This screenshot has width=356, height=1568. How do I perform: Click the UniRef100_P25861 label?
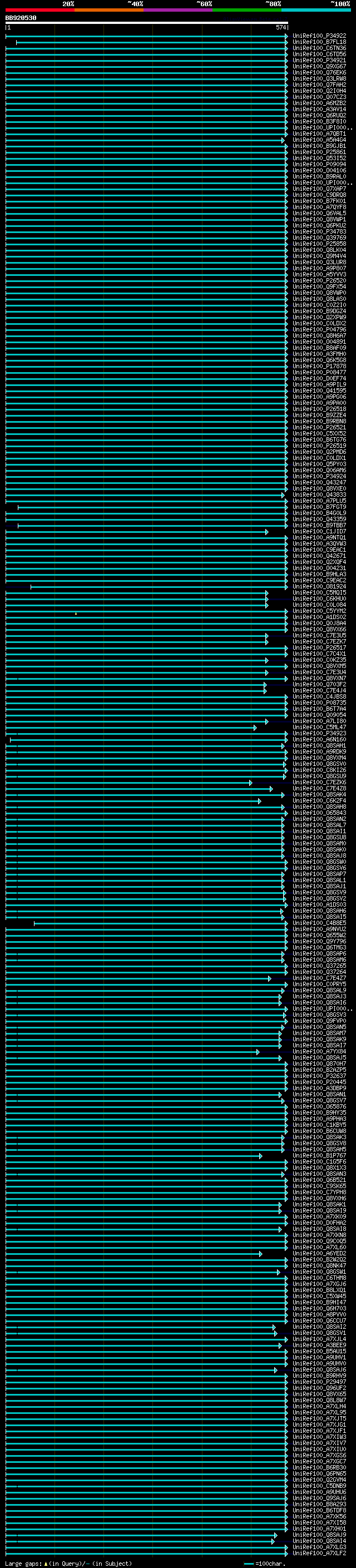[319, 153]
